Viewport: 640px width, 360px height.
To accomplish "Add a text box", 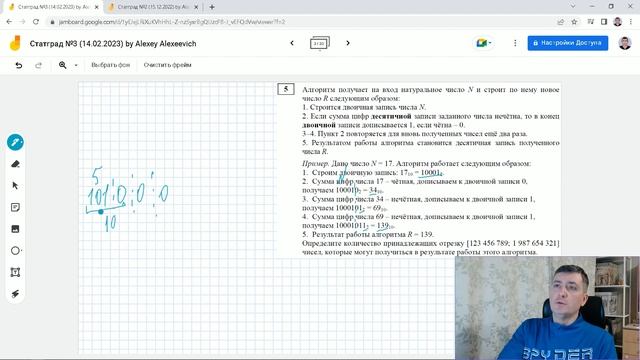I will click(x=15, y=272).
